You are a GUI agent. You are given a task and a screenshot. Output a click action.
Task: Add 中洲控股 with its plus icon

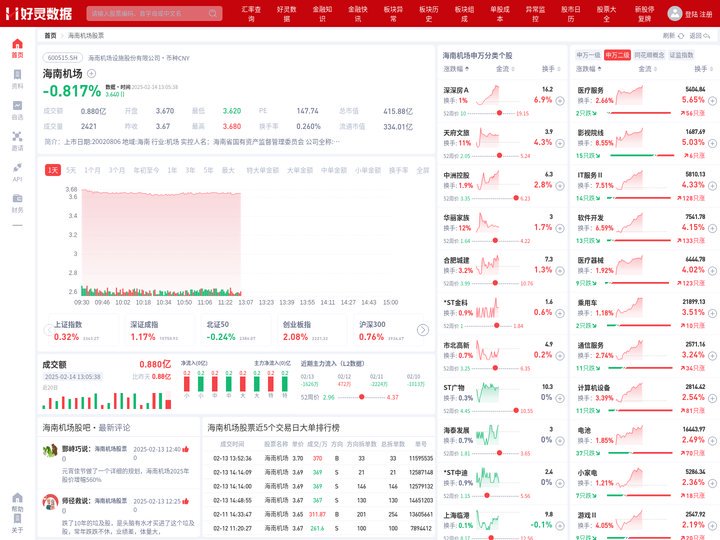tap(560, 186)
